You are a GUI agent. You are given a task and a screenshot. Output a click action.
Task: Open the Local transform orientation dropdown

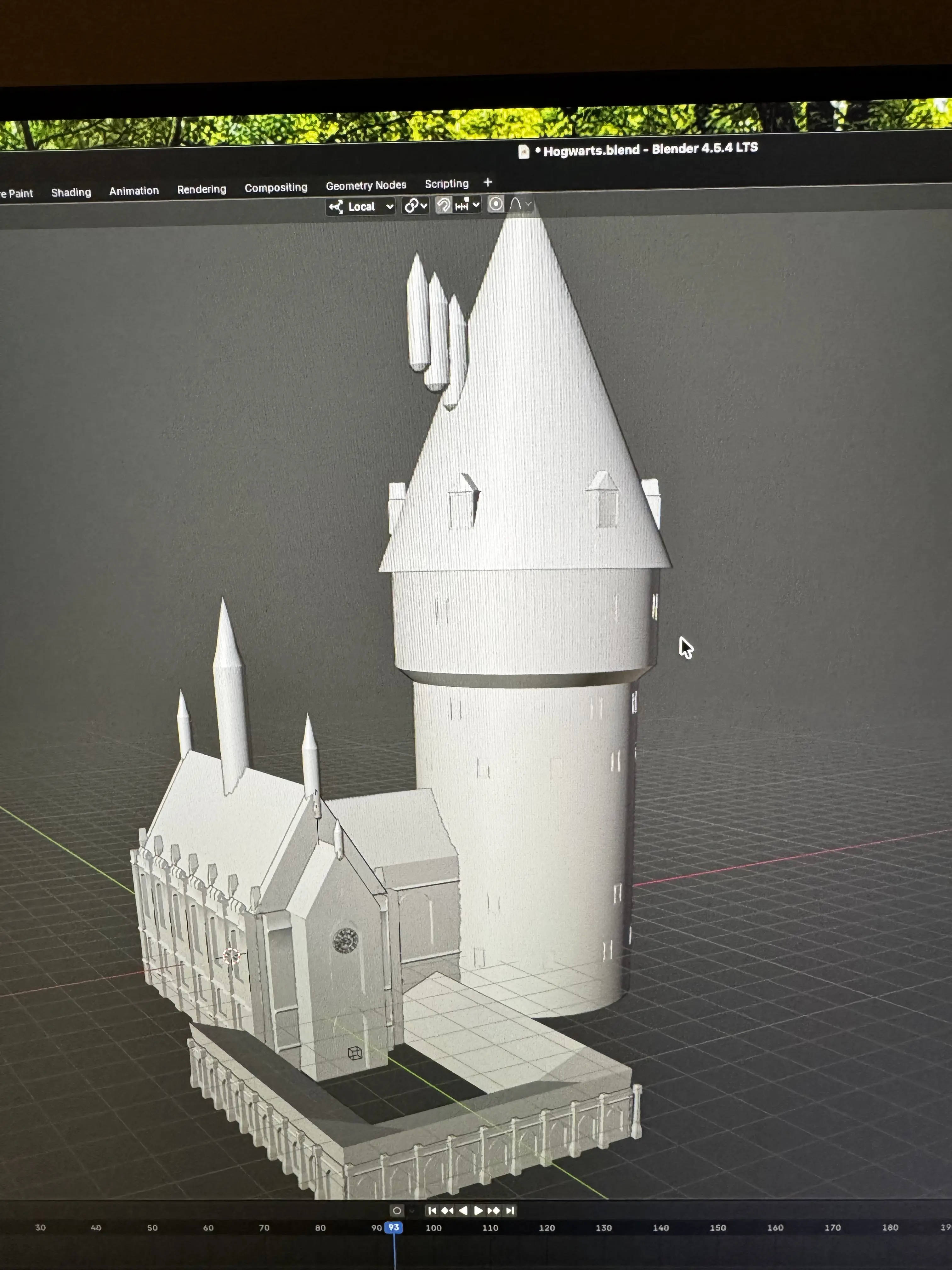(x=361, y=207)
